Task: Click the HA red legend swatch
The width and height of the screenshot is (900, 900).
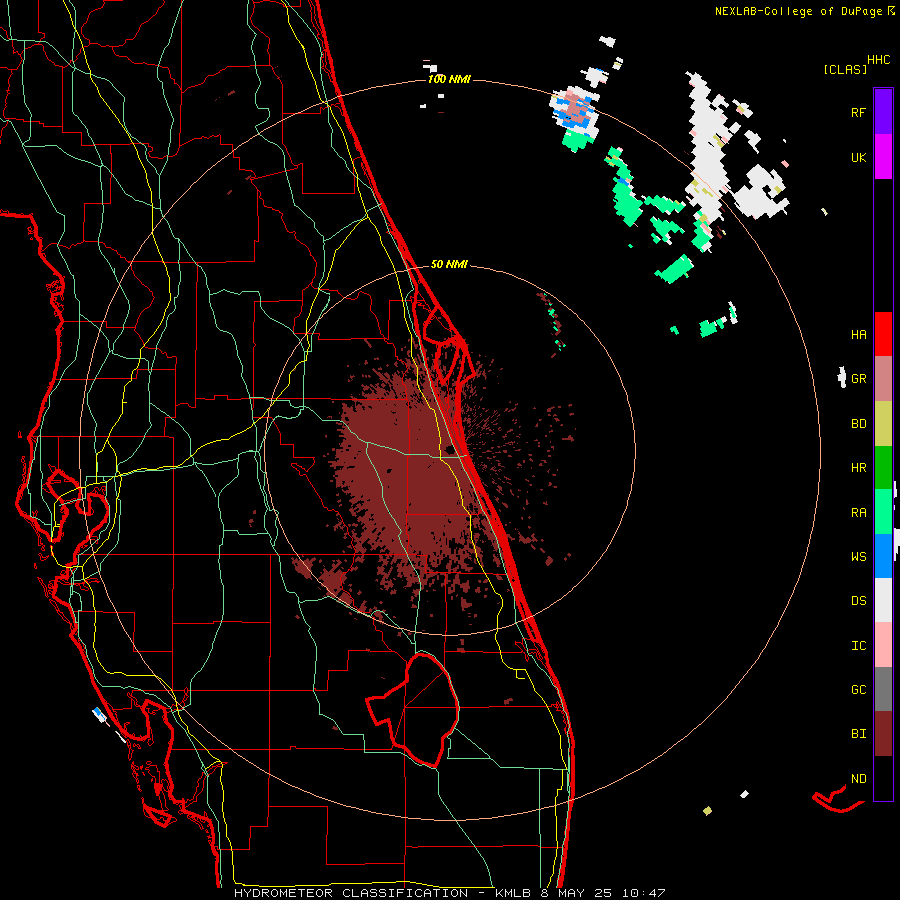Action: (883, 334)
